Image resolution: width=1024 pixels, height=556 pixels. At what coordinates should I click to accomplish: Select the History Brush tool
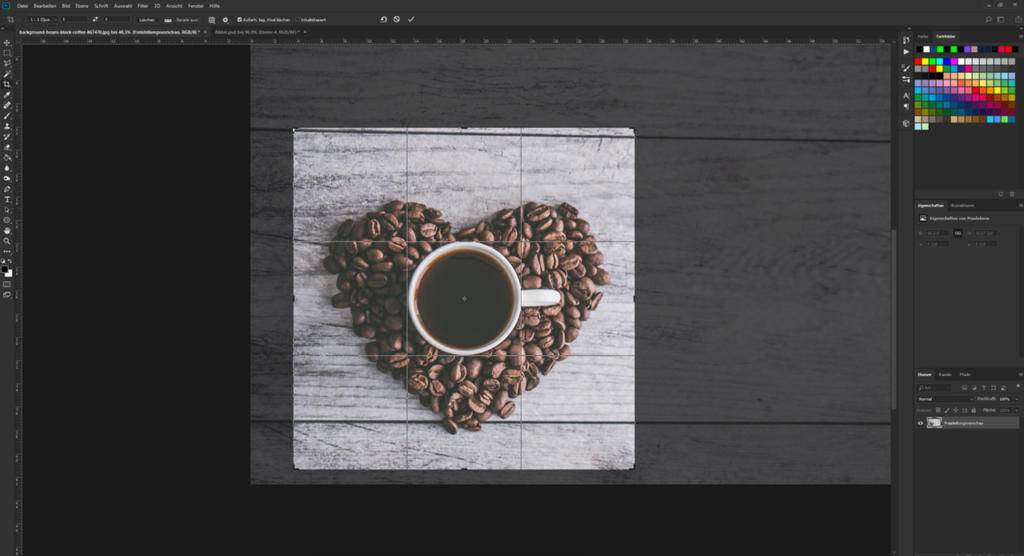[x=7, y=137]
